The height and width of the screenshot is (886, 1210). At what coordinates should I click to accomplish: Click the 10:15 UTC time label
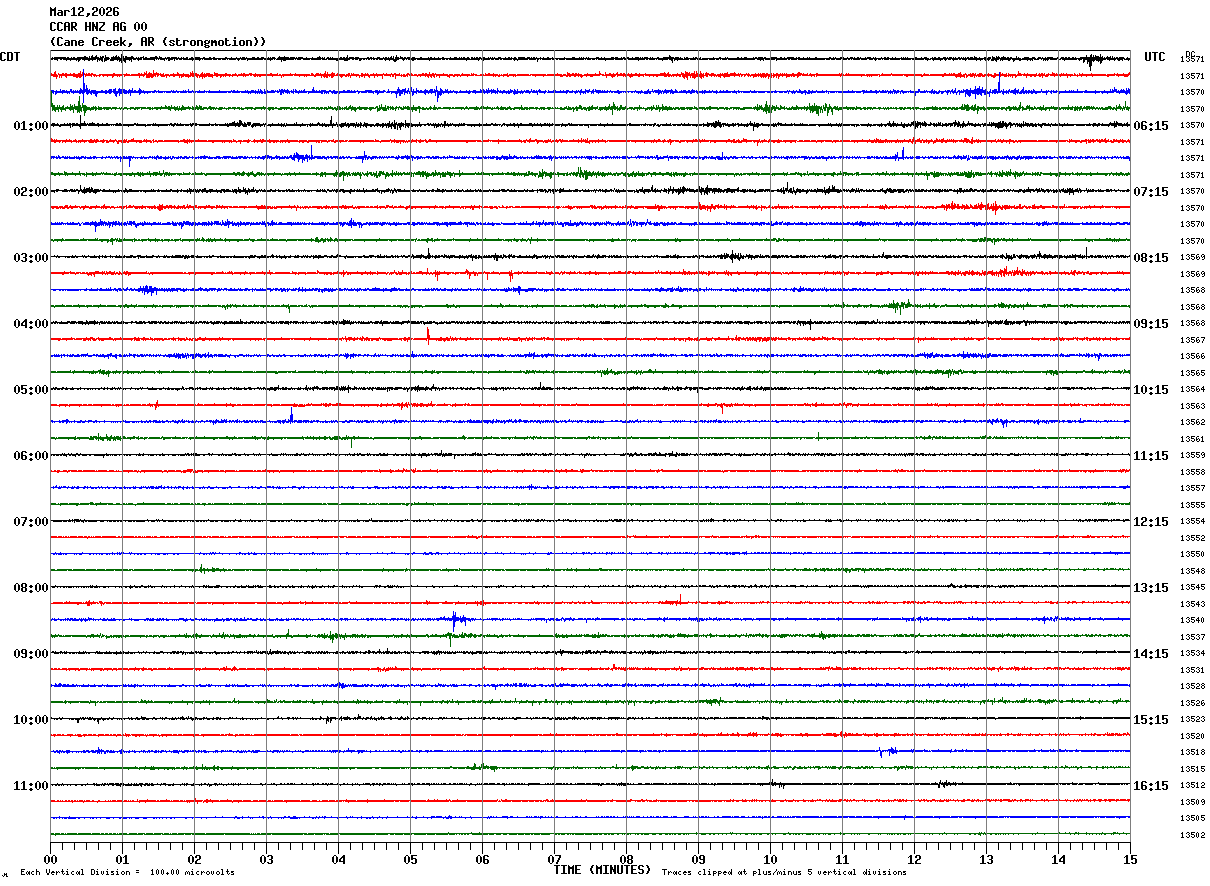[1151, 390]
